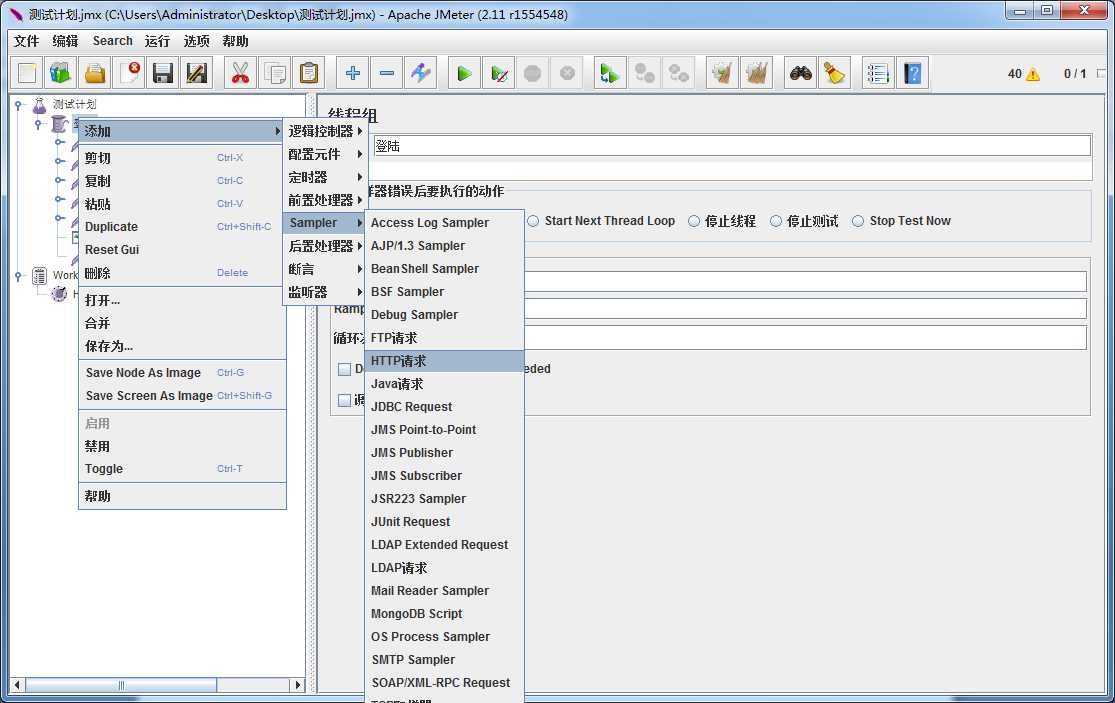The height and width of the screenshot is (703, 1115).
Task: Expand the 监听器 submenu
Action: point(324,292)
